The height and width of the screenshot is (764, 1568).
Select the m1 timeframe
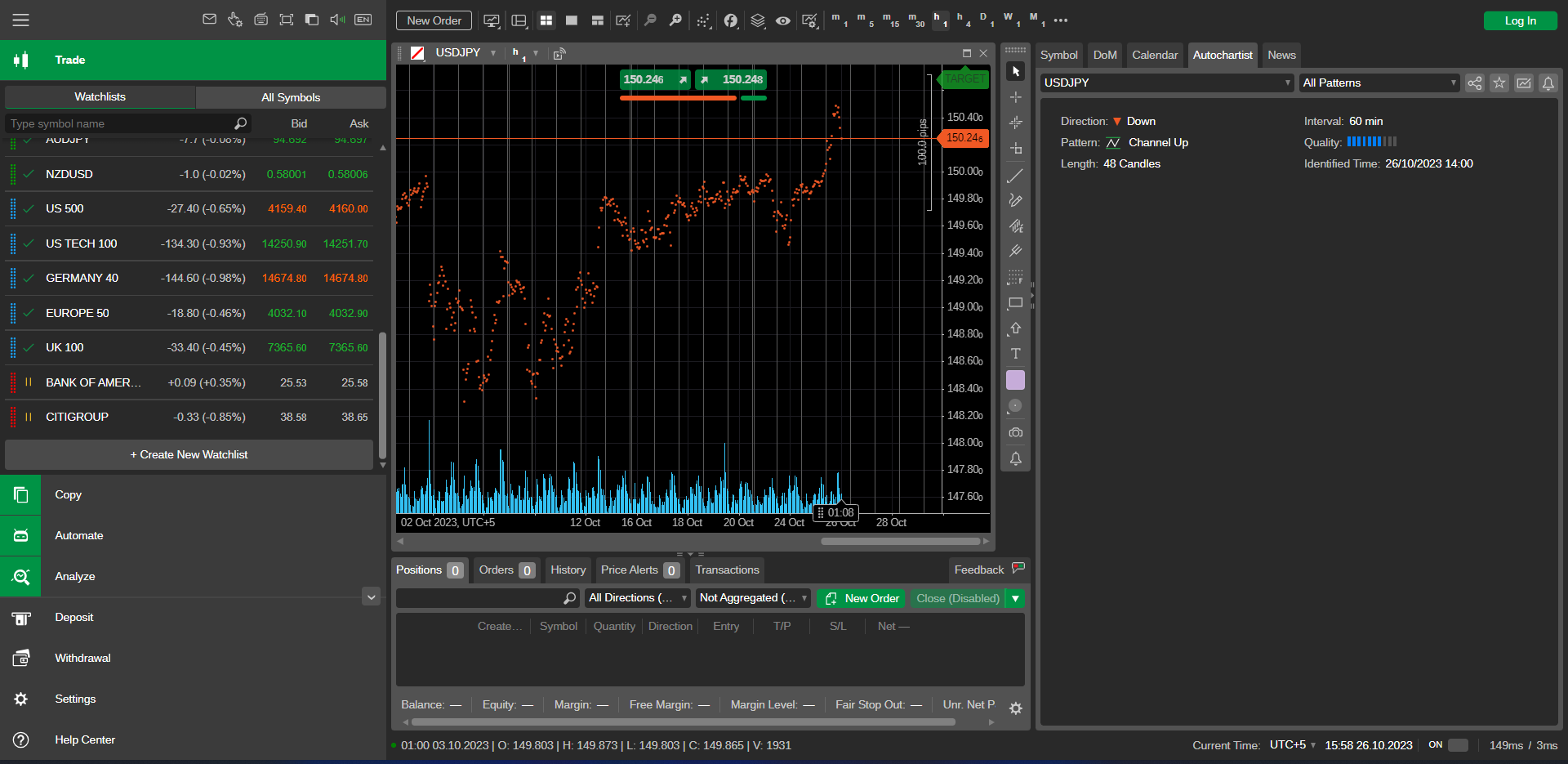[x=840, y=20]
